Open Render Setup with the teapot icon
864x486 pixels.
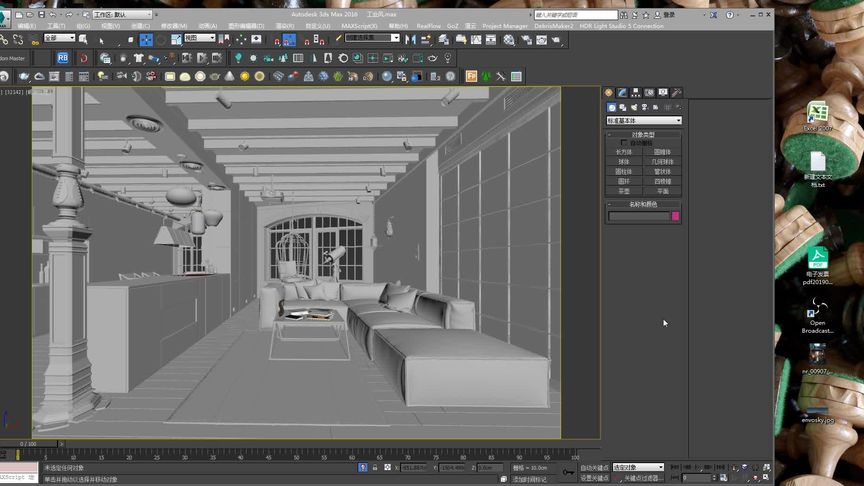(x=526, y=40)
